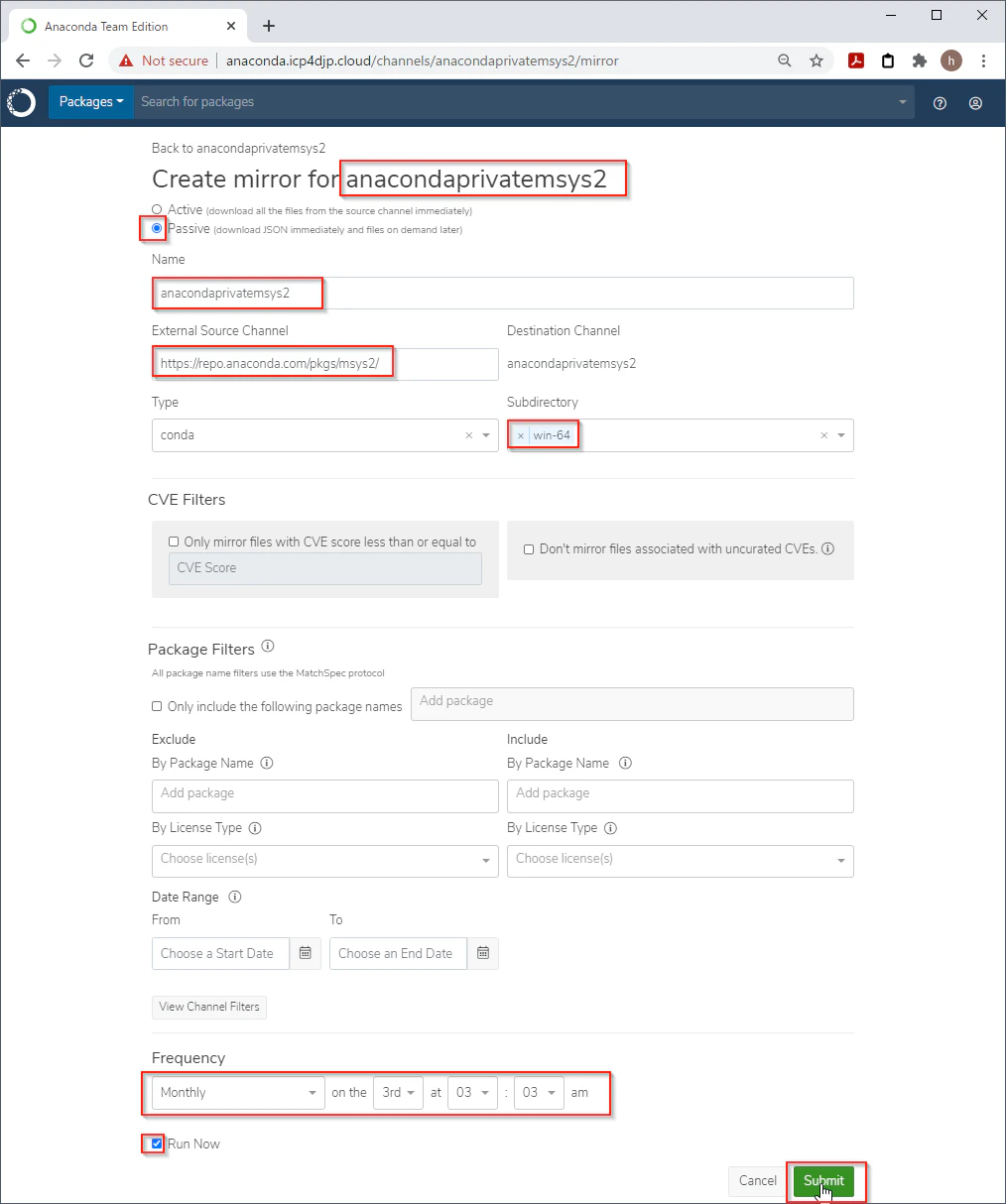Open the Packages dropdown menu
Screen dimensions: 1006x1204
pos(91,102)
